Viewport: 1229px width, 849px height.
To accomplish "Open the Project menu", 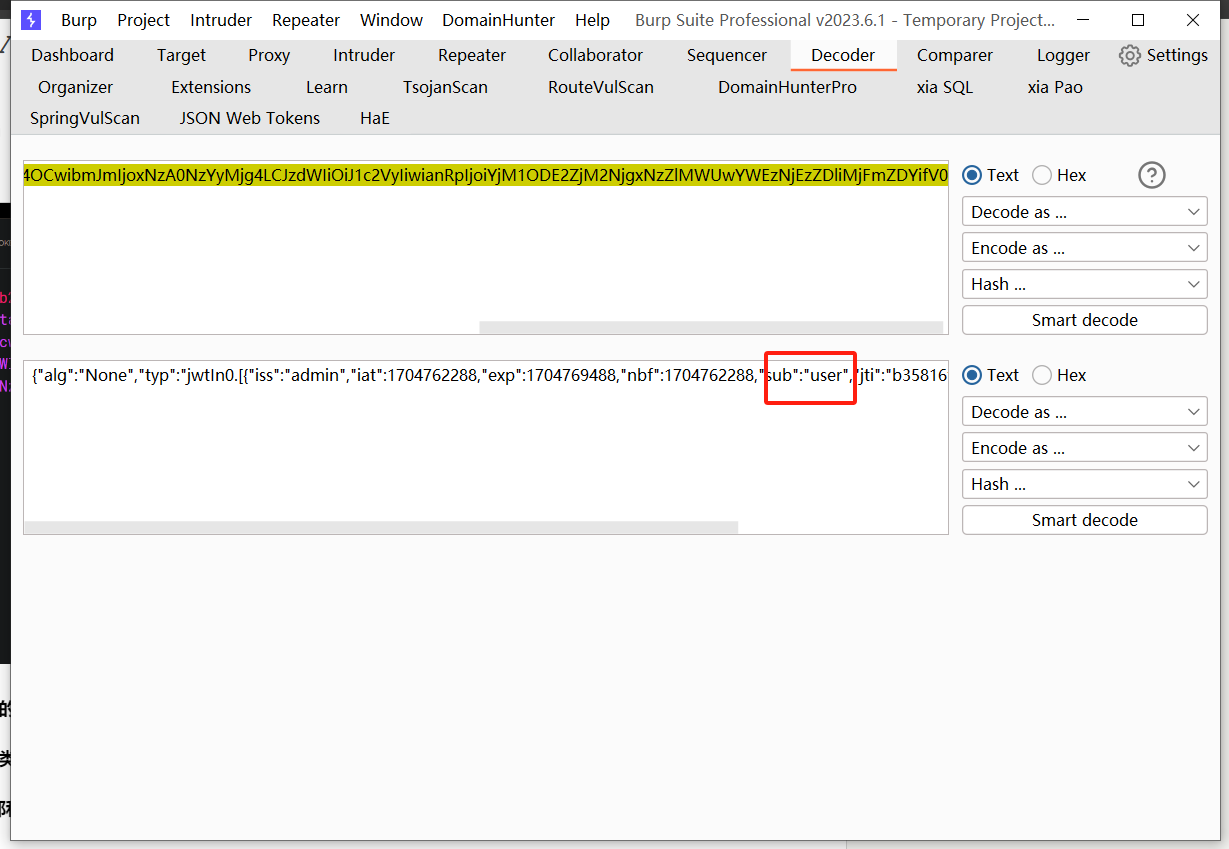I will [143, 20].
